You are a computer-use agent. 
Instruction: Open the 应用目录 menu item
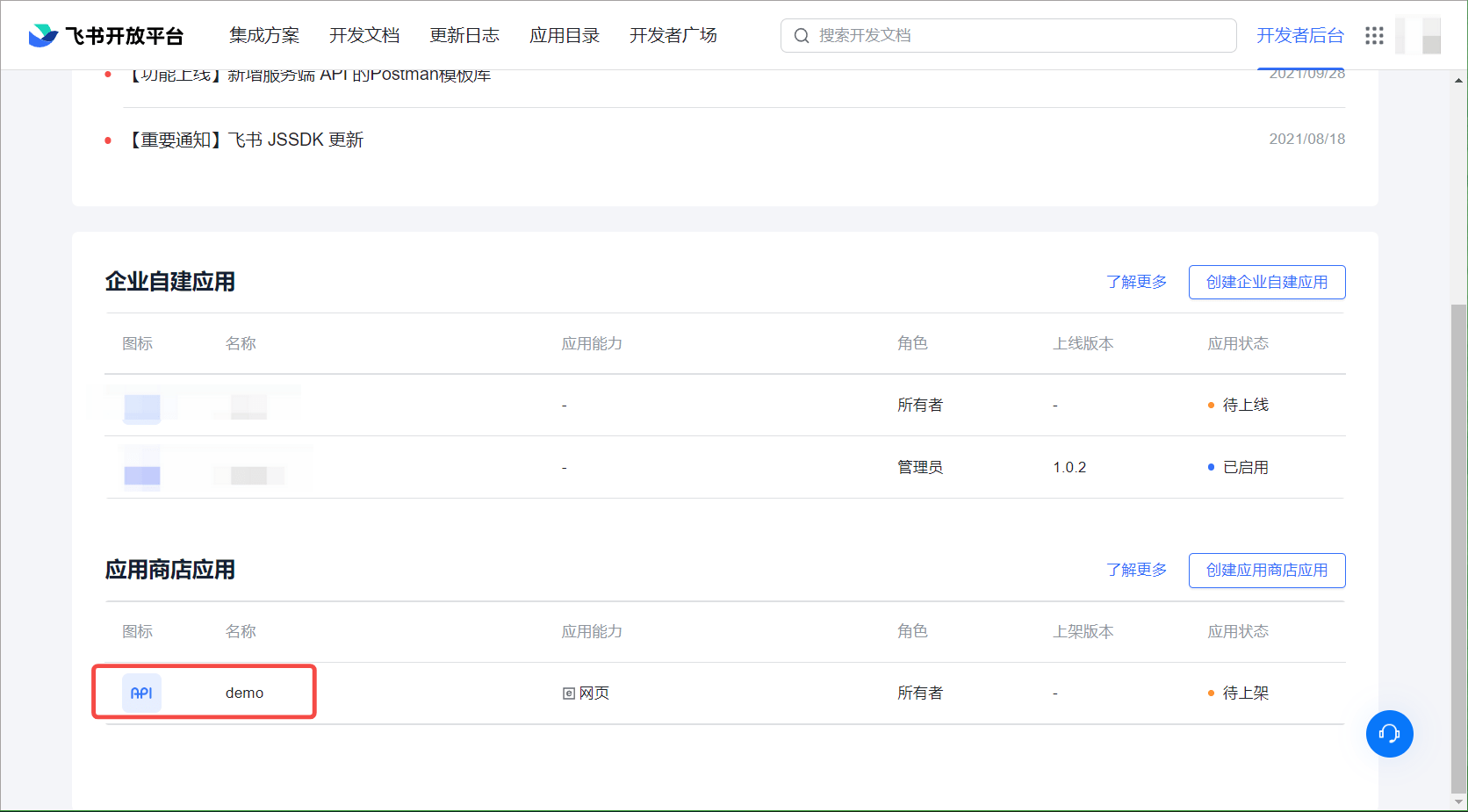[x=565, y=35]
